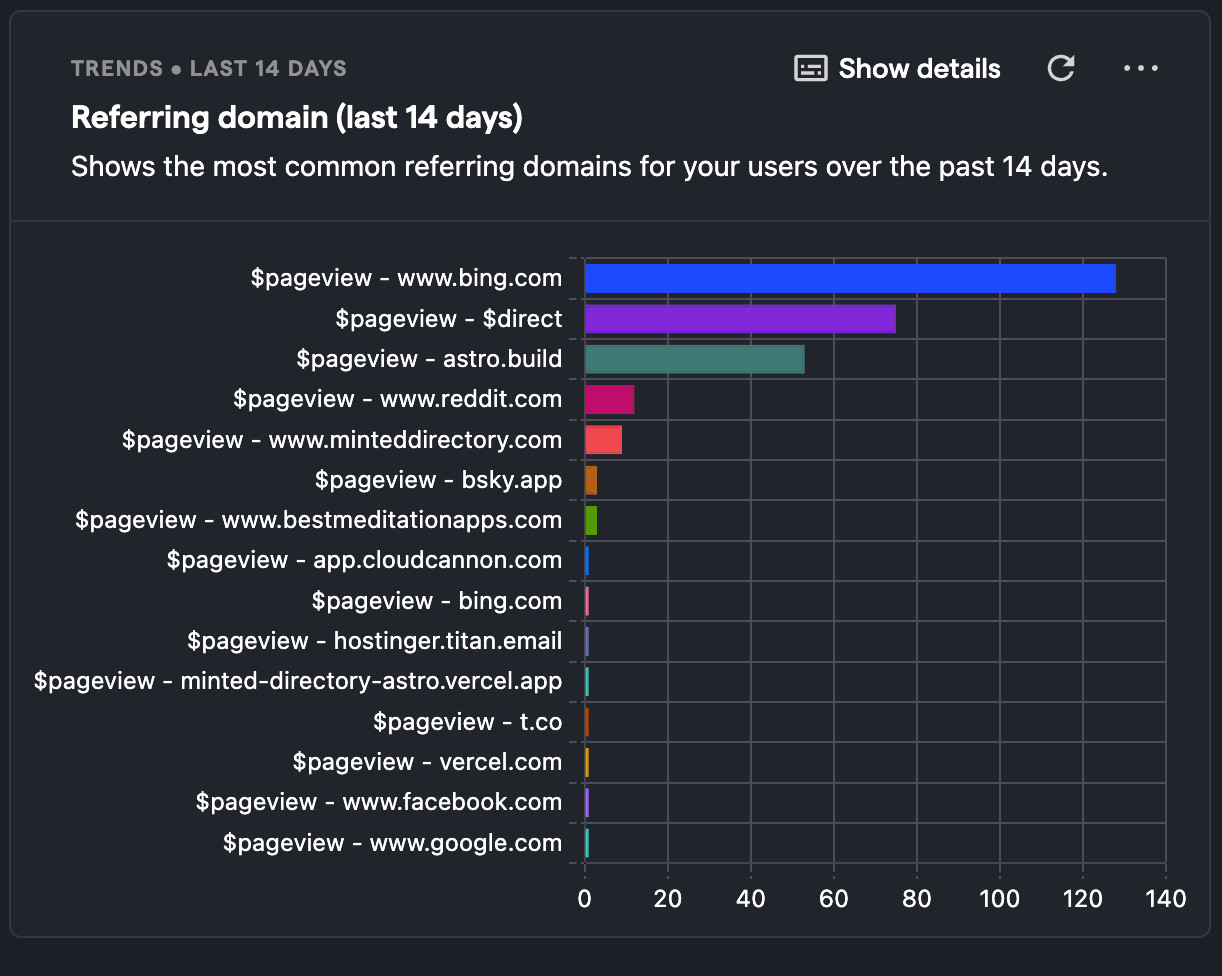The height and width of the screenshot is (976, 1222).
Task: Click the bsky.app orange bar
Action: click(x=591, y=480)
